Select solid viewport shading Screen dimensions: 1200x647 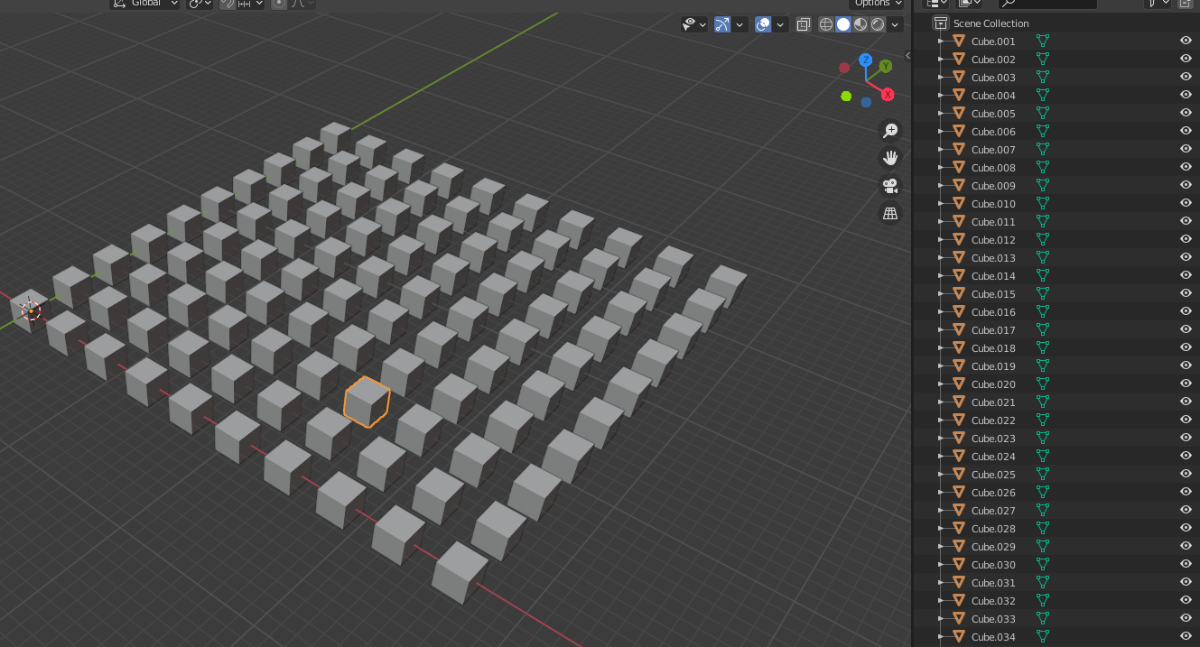coord(843,24)
